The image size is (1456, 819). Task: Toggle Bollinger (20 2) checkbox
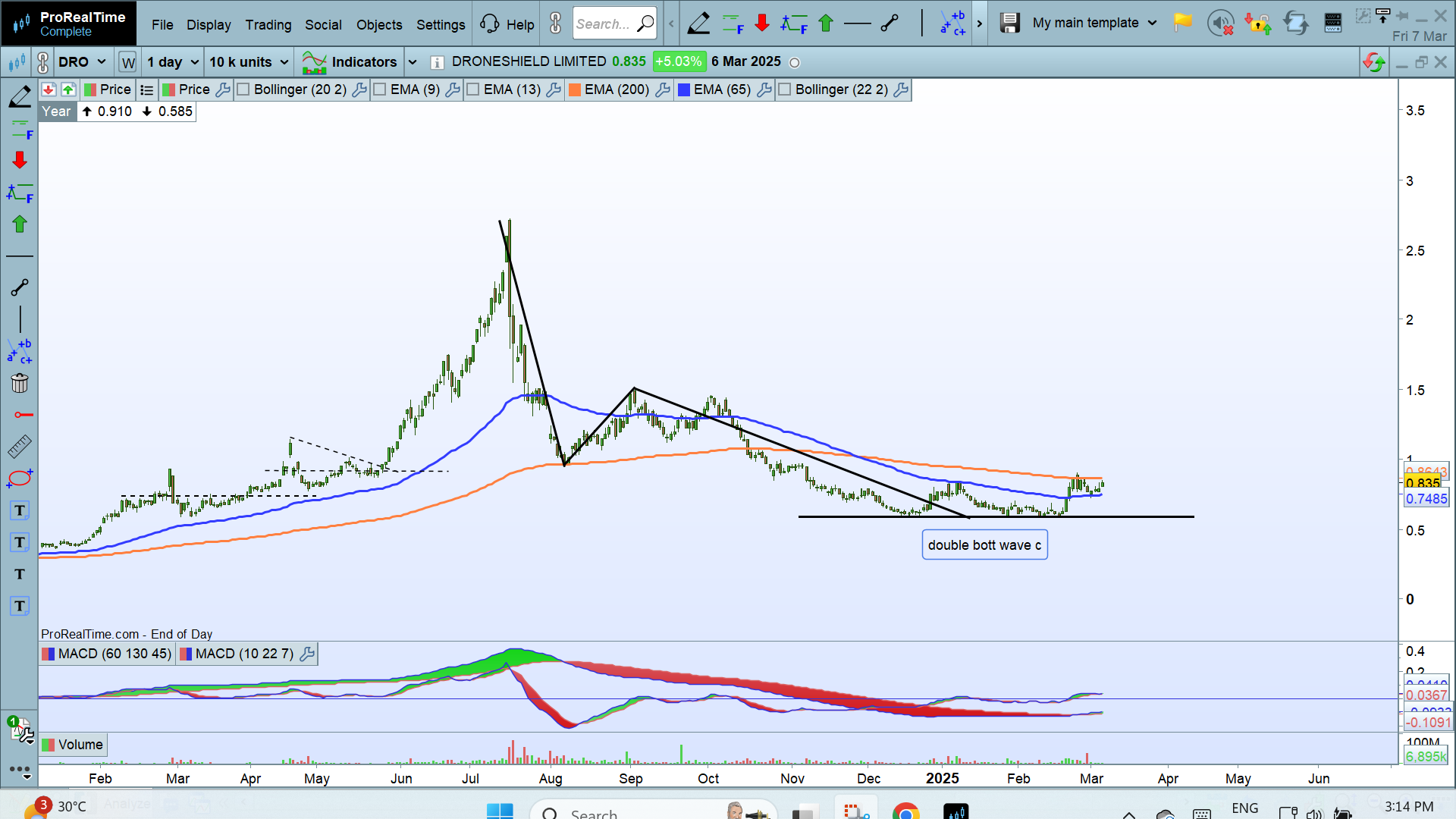(243, 89)
